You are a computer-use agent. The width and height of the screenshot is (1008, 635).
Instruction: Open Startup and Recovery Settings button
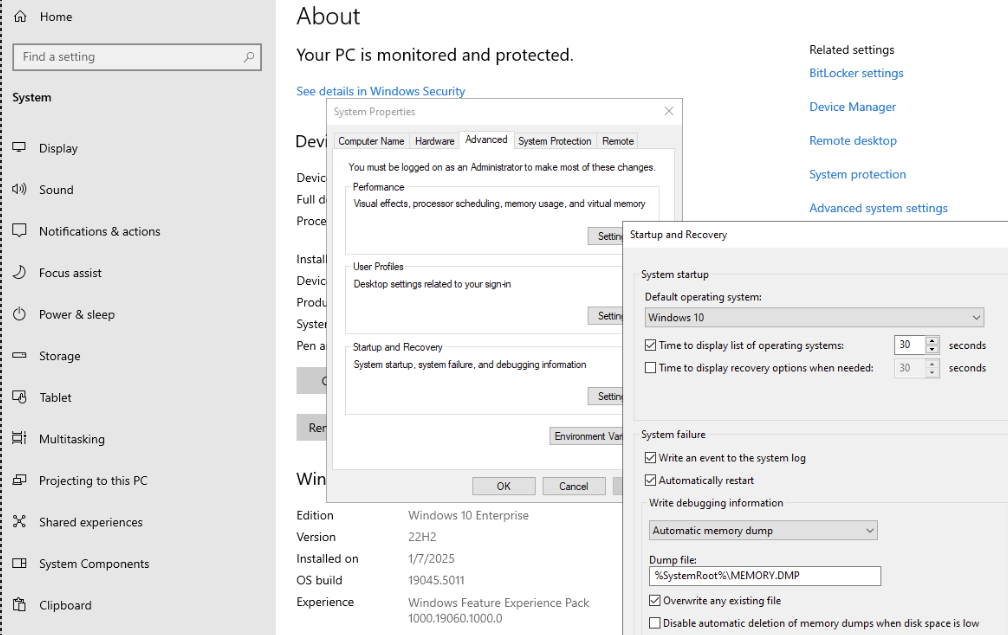coord(606,396)
